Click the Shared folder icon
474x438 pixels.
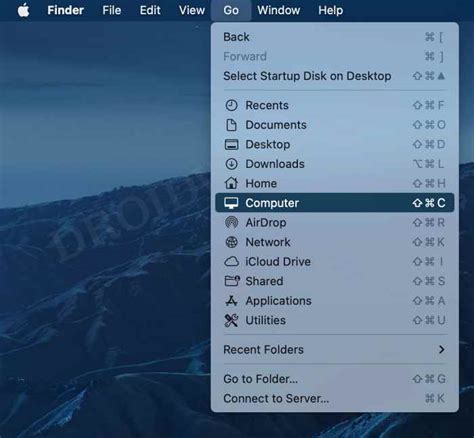(232, 281)
